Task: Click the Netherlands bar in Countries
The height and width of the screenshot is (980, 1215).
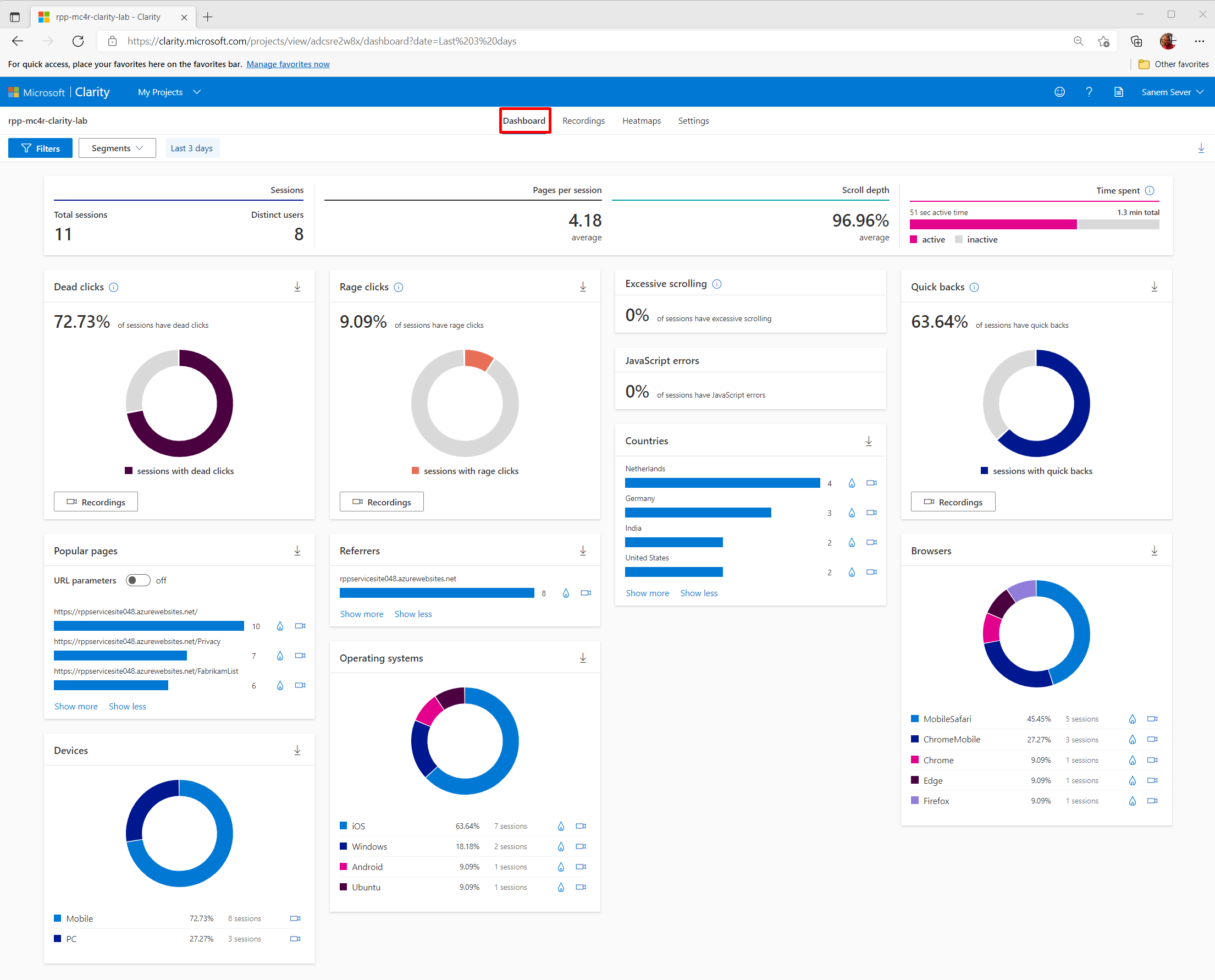Action: click(x=722, y=483)
